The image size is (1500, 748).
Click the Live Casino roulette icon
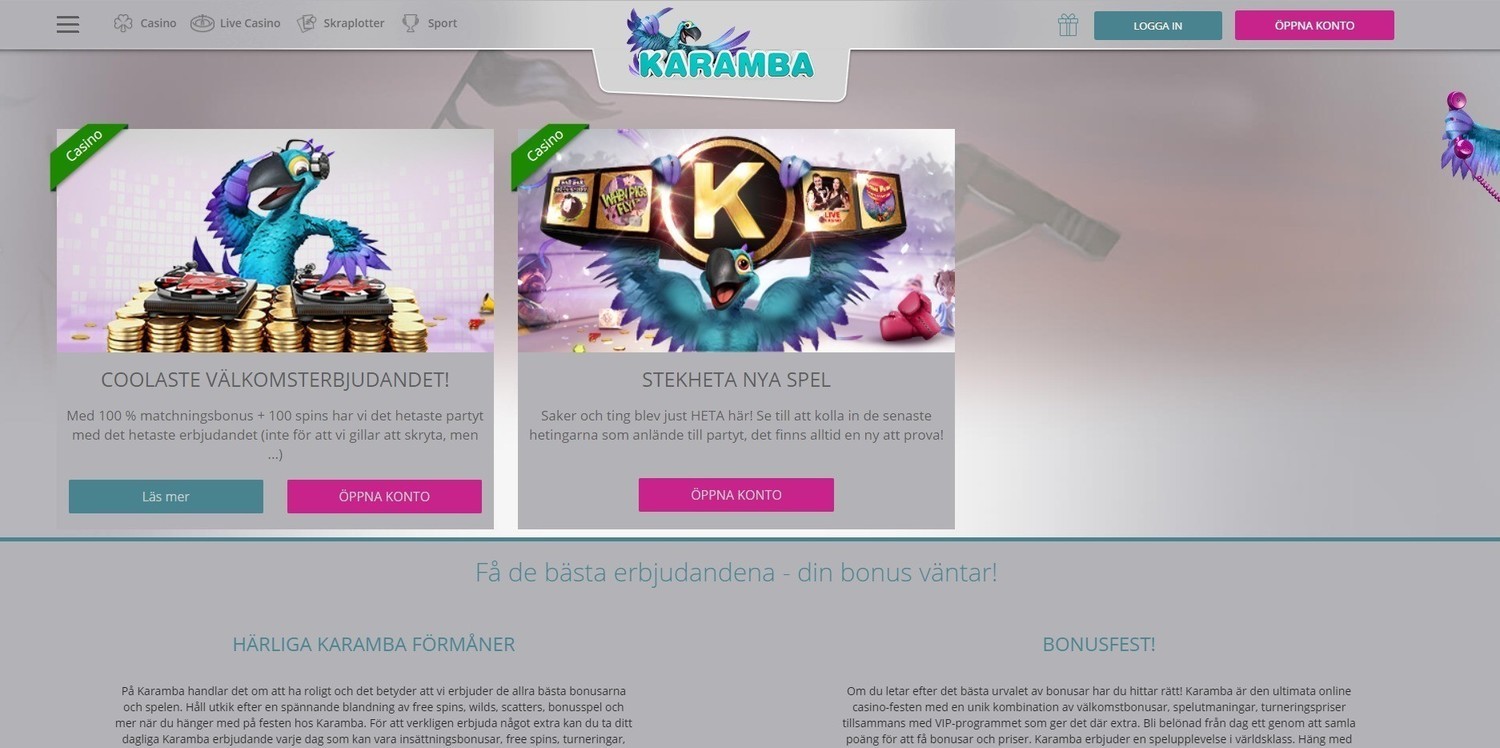(202, 24)
